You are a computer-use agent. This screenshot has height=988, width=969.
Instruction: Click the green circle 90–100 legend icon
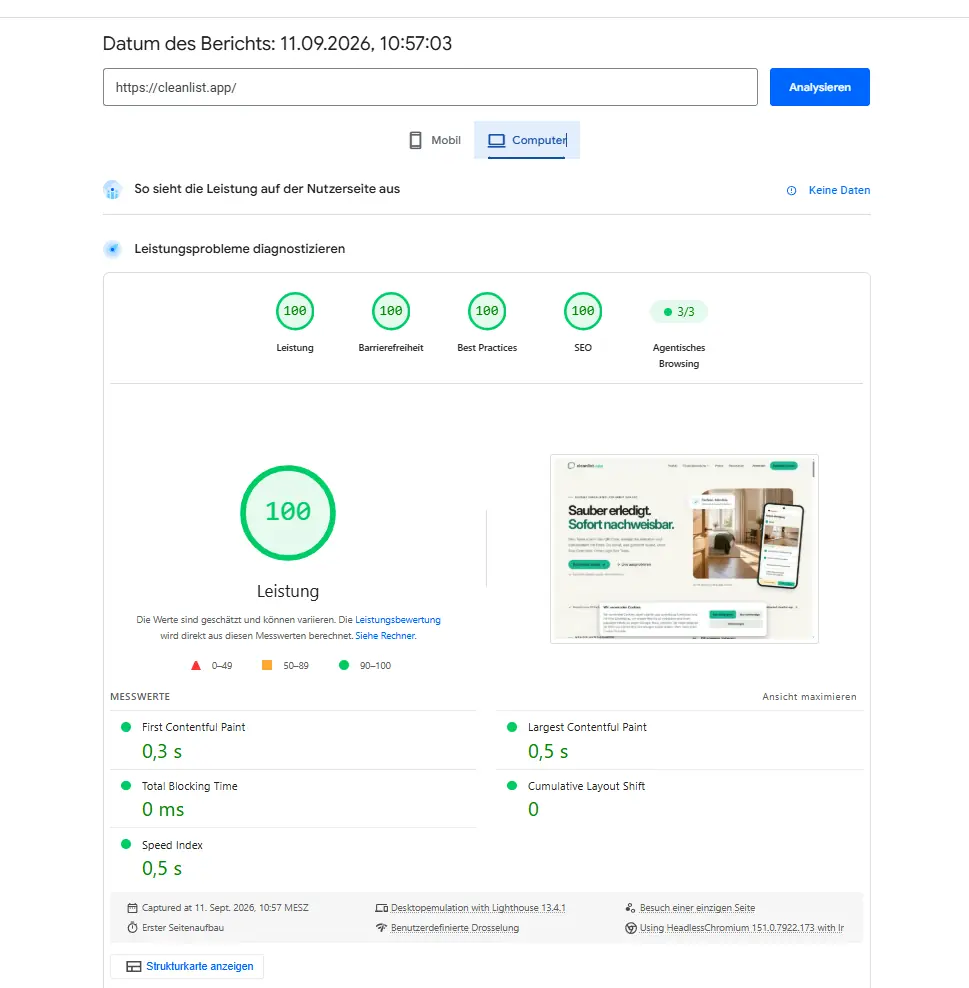[344, 665]
